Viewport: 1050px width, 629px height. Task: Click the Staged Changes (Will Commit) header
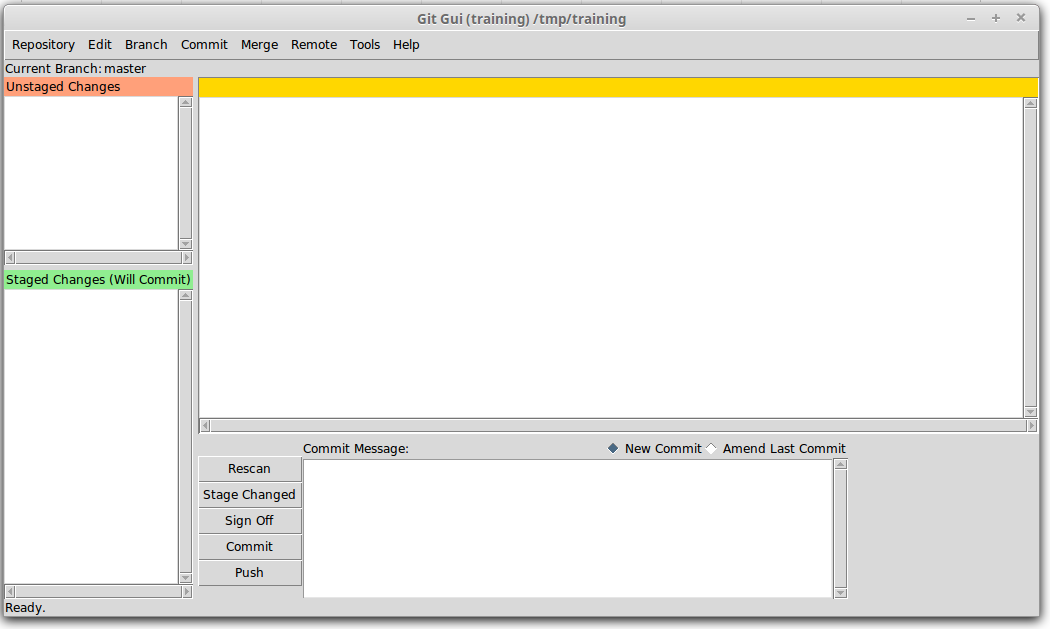point(98,280)
